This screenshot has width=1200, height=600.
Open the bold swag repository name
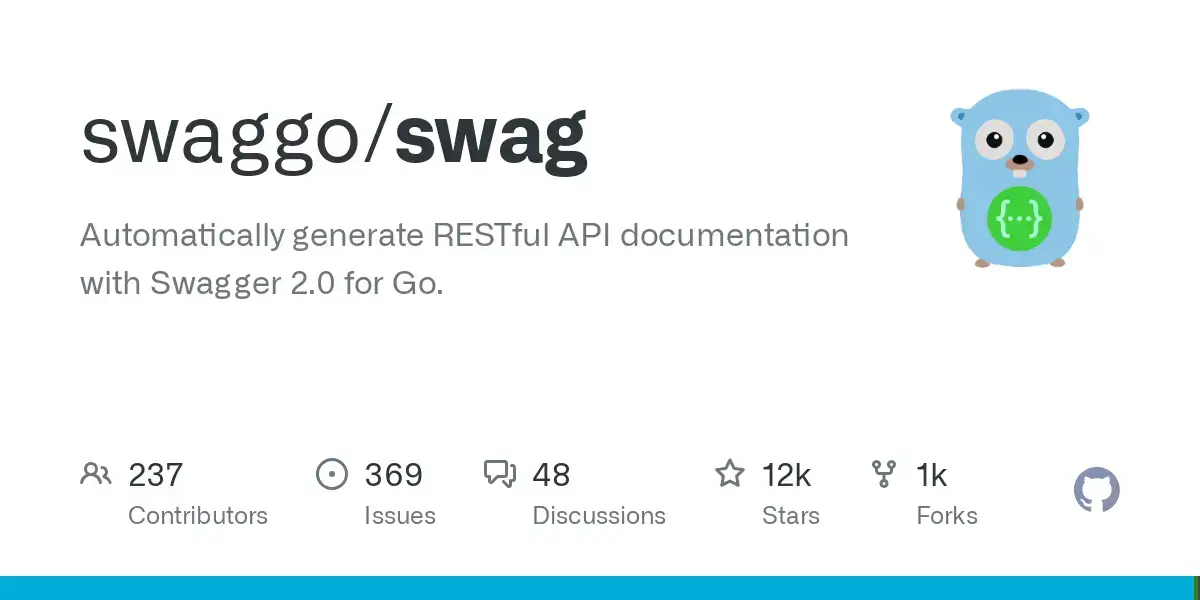tap(491, 137)
